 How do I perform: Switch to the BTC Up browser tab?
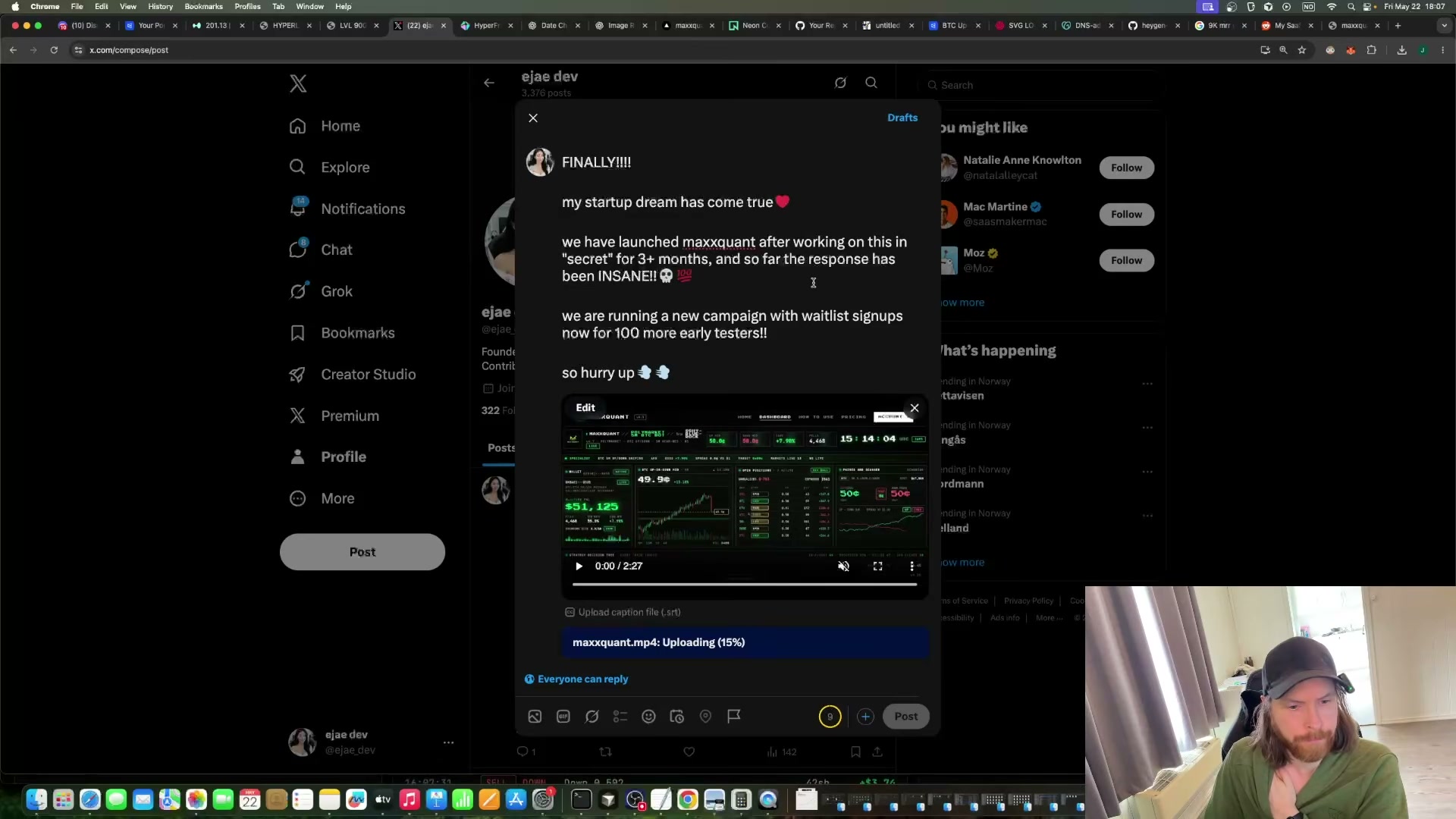pyautogui.click(x=953, y=25)
